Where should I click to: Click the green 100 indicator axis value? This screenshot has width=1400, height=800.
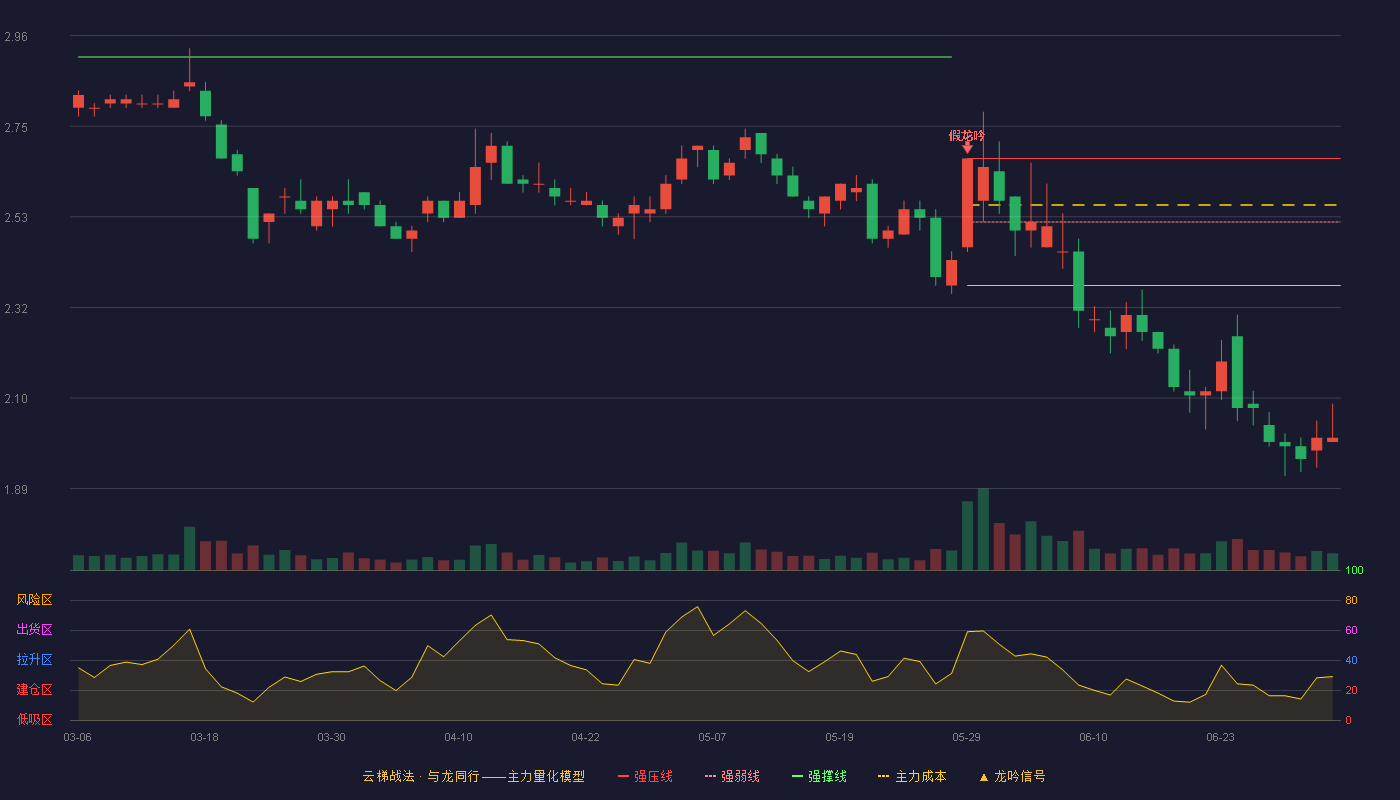tap(1354, 570)
